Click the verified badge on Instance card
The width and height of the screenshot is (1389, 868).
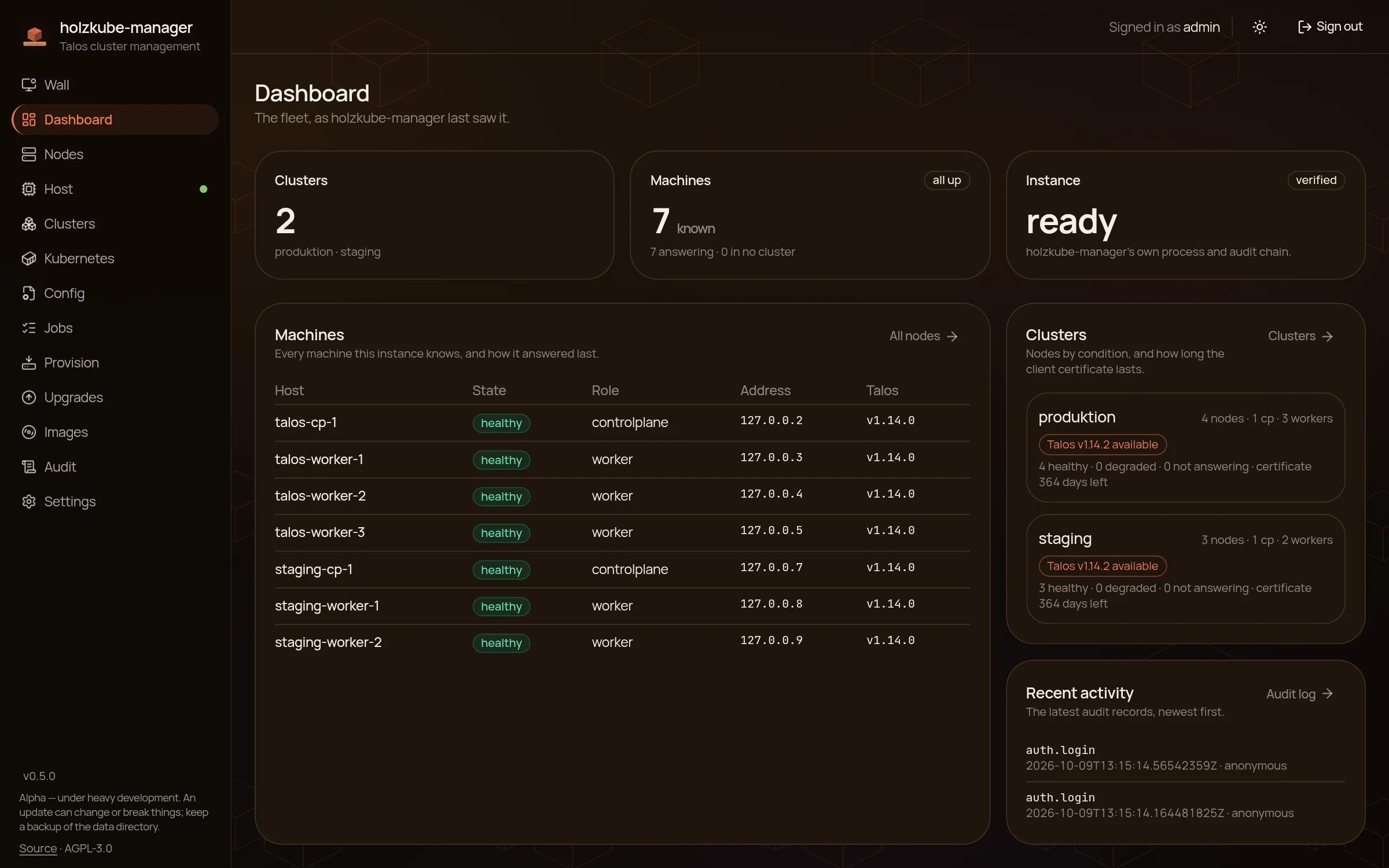tap(1316, 181)
